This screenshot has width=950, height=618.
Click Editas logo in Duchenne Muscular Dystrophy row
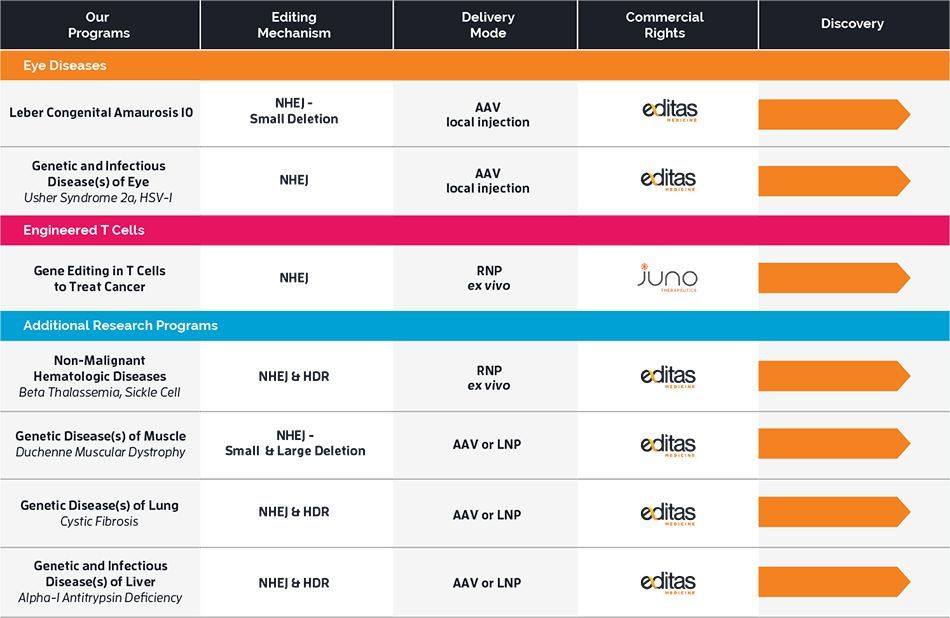pyautogui.click(x=668, y=444)
